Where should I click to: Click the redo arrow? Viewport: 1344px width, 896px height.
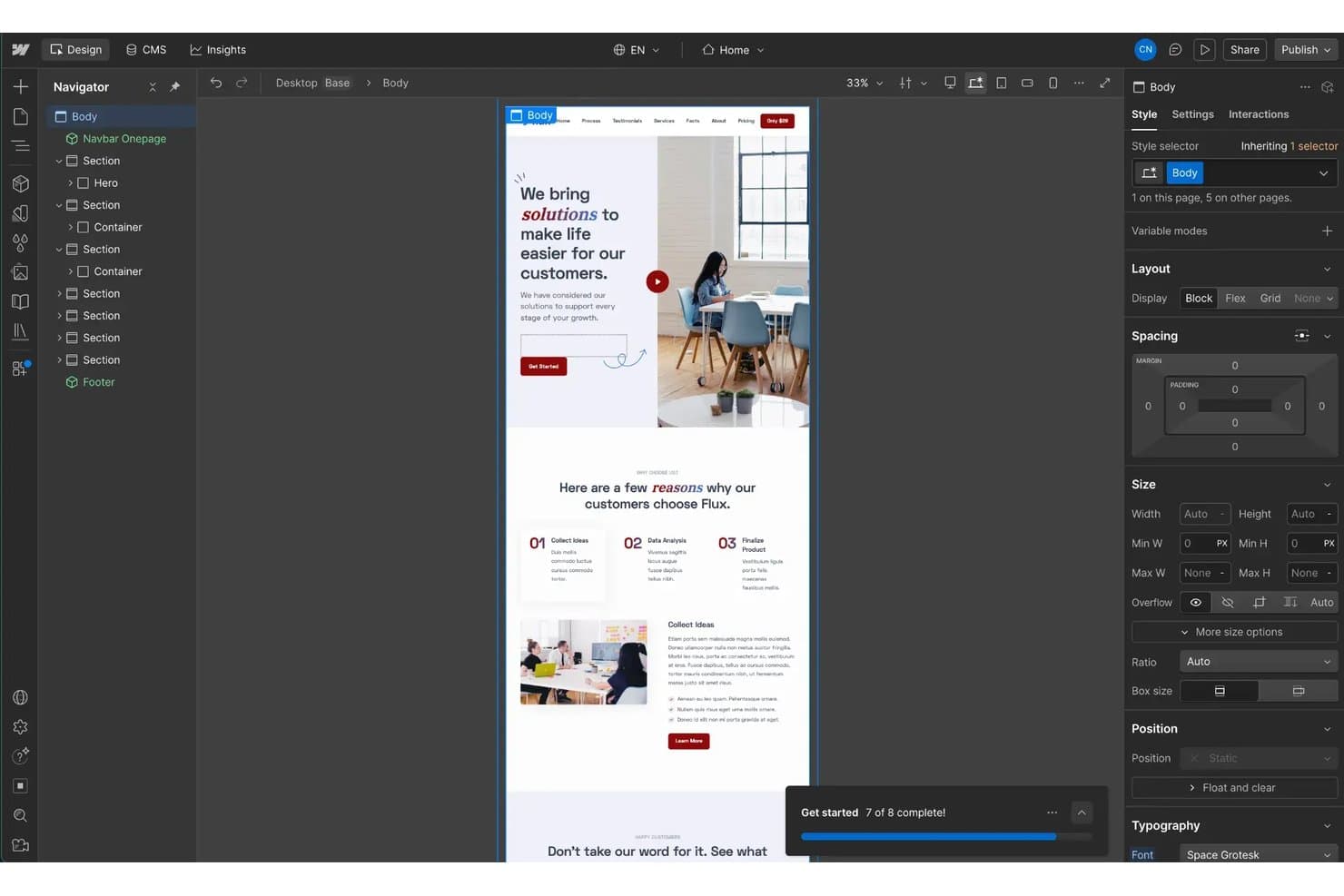[242, 83]
